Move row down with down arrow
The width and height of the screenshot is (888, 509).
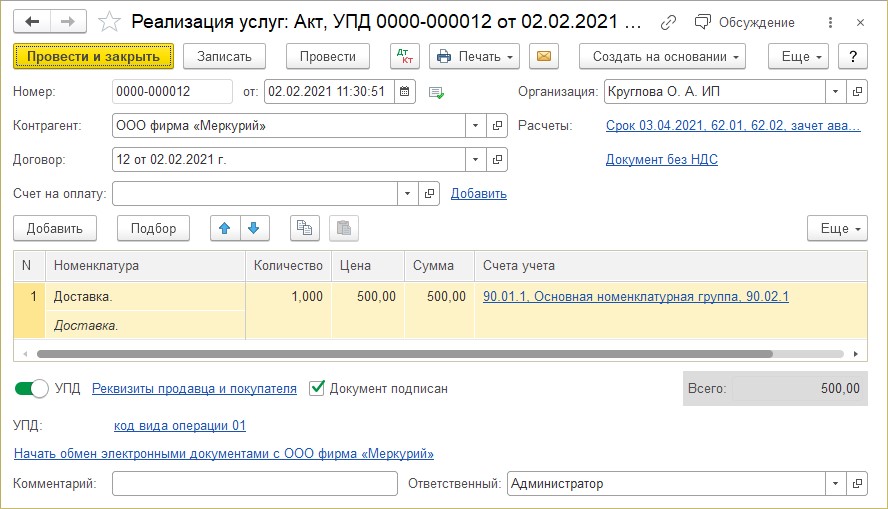click(x=253, y=228)
